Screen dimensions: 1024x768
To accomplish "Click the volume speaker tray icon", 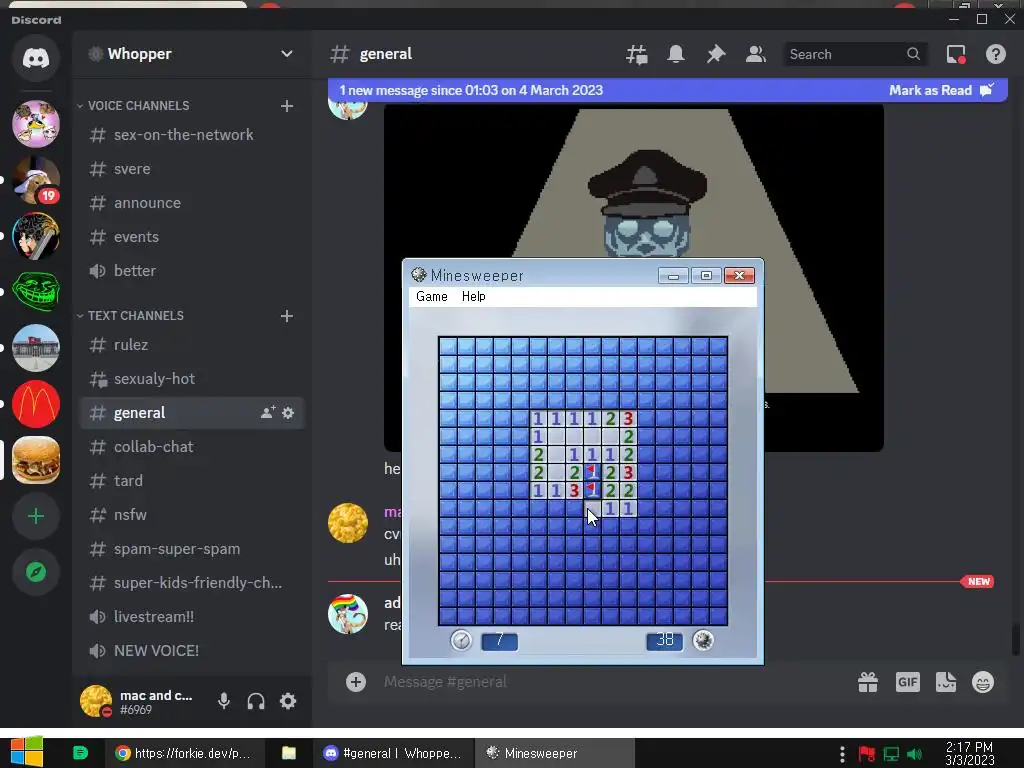I will pyautogui.click(x=915, y=754).
